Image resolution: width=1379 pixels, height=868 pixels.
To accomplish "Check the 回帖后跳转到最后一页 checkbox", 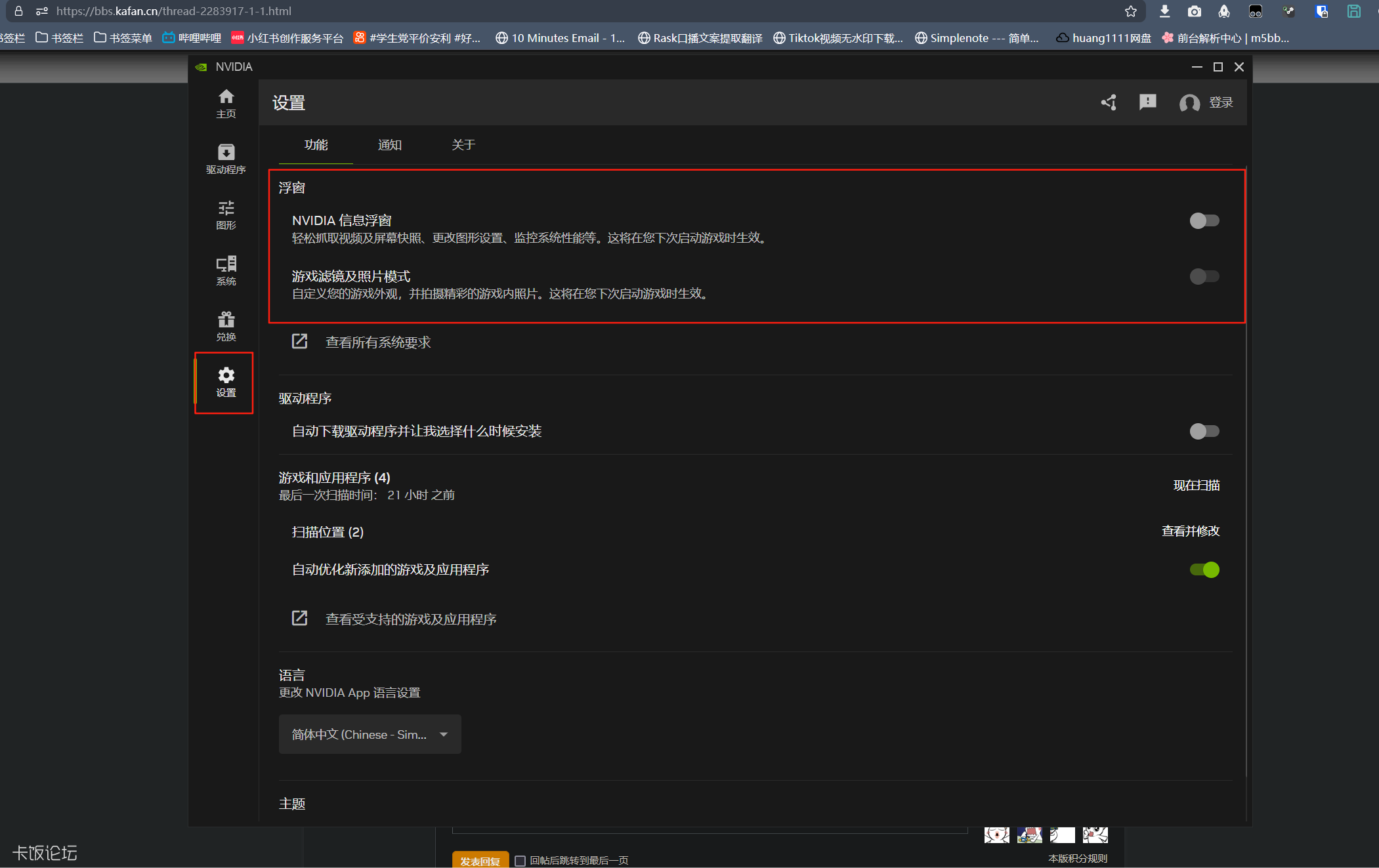I will [520, 861].
